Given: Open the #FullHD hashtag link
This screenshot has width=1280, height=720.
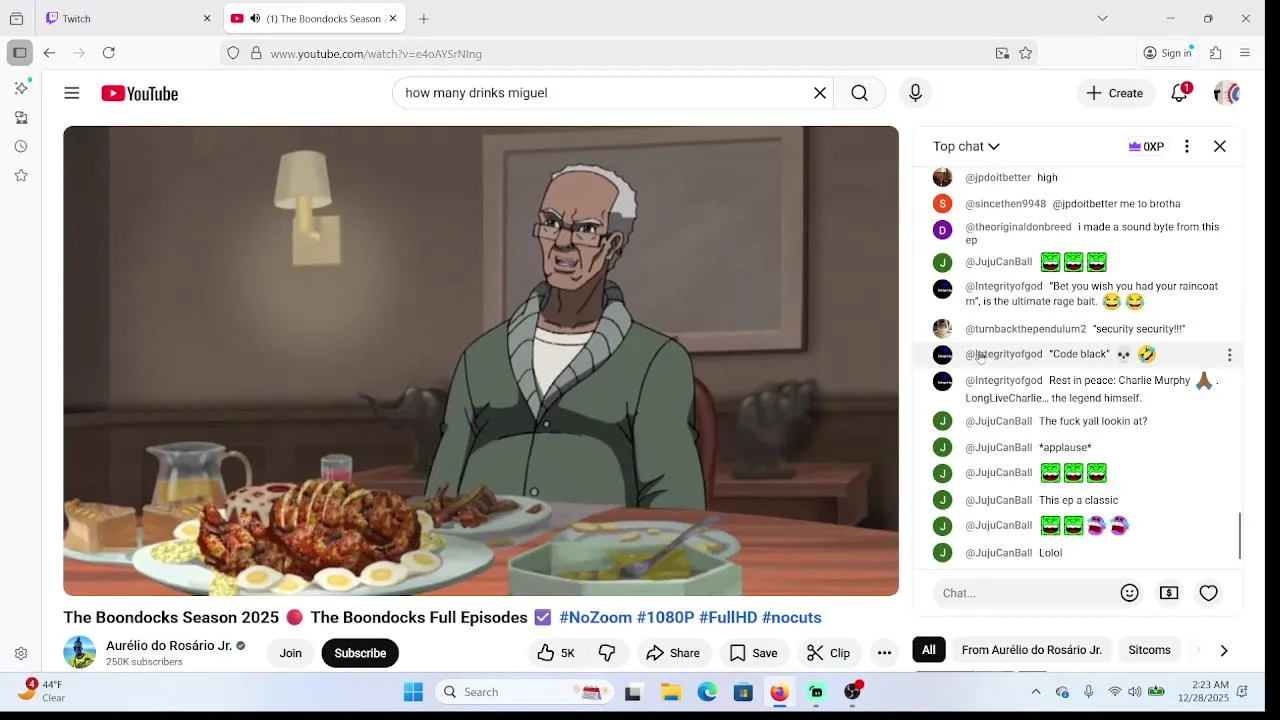Looking at the screenshot, I should [728, 618].
